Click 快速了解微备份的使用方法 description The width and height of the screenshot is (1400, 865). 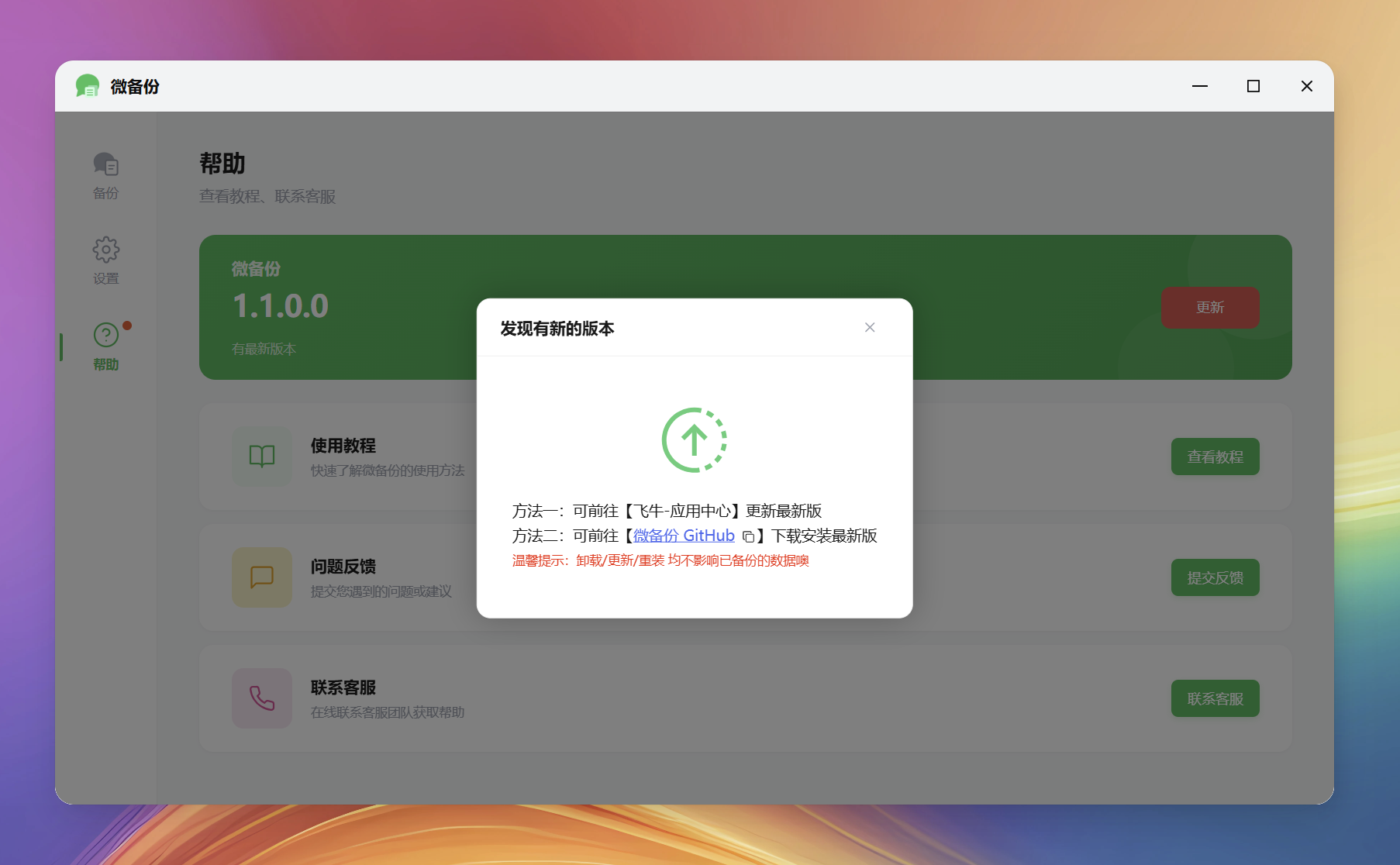tap(388, 470)
